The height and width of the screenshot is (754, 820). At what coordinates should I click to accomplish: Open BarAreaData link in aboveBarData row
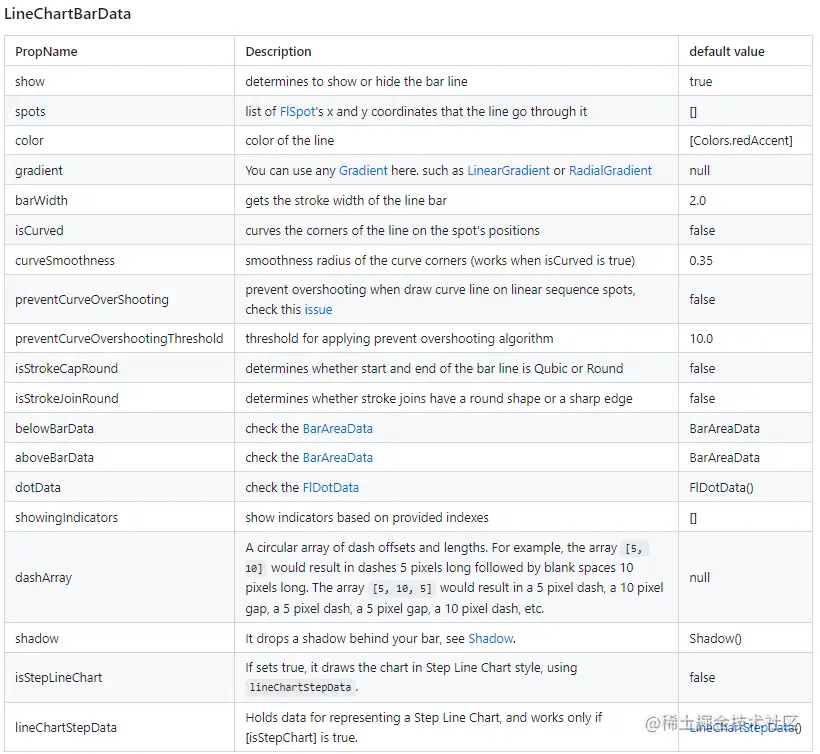pyautogui.click(x=337, y=457)
